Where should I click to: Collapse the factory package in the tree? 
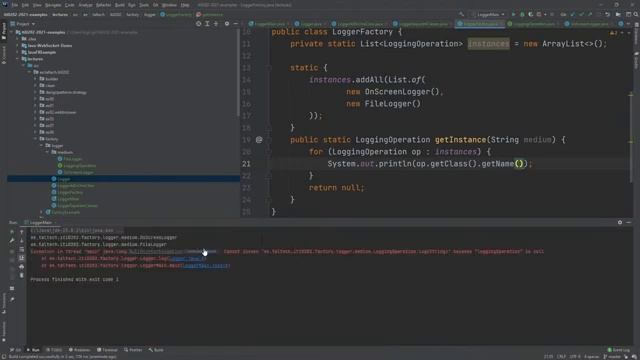(36, 139)
